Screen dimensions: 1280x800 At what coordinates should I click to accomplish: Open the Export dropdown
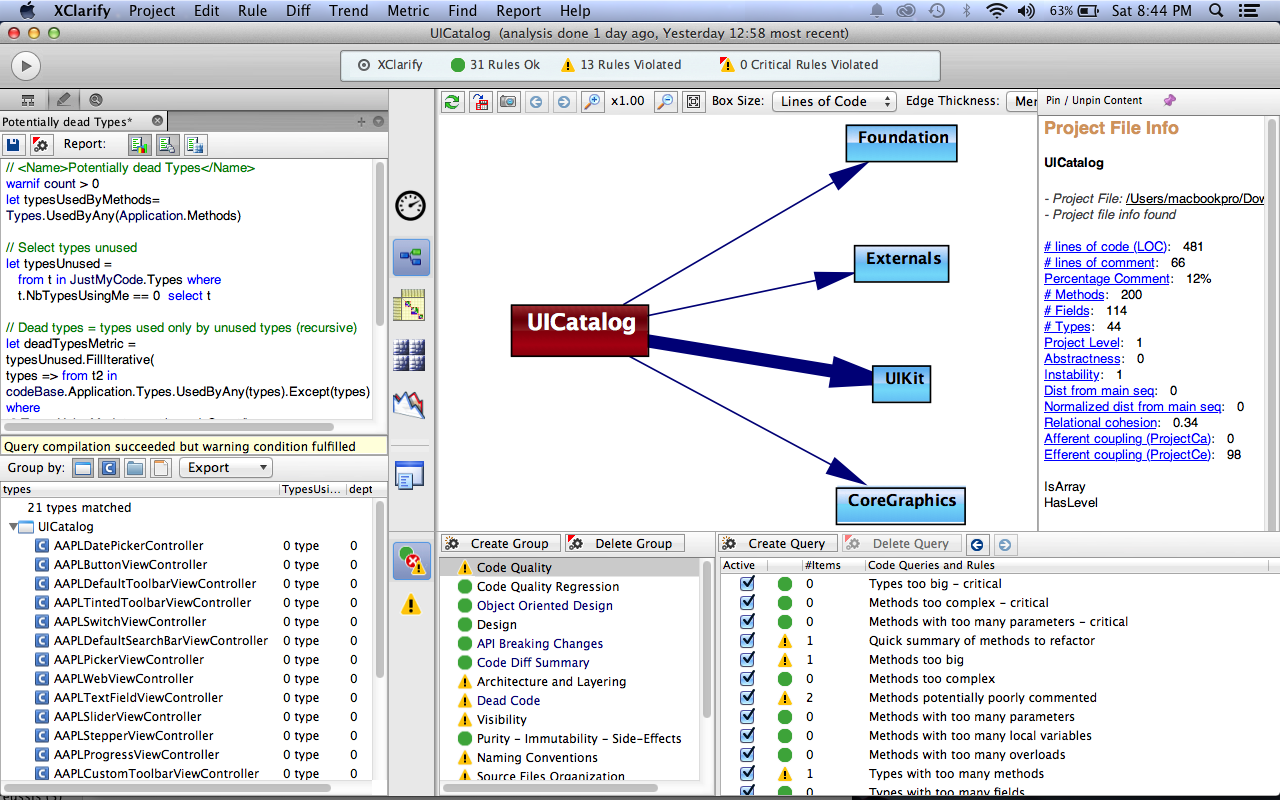click(226, 468)
